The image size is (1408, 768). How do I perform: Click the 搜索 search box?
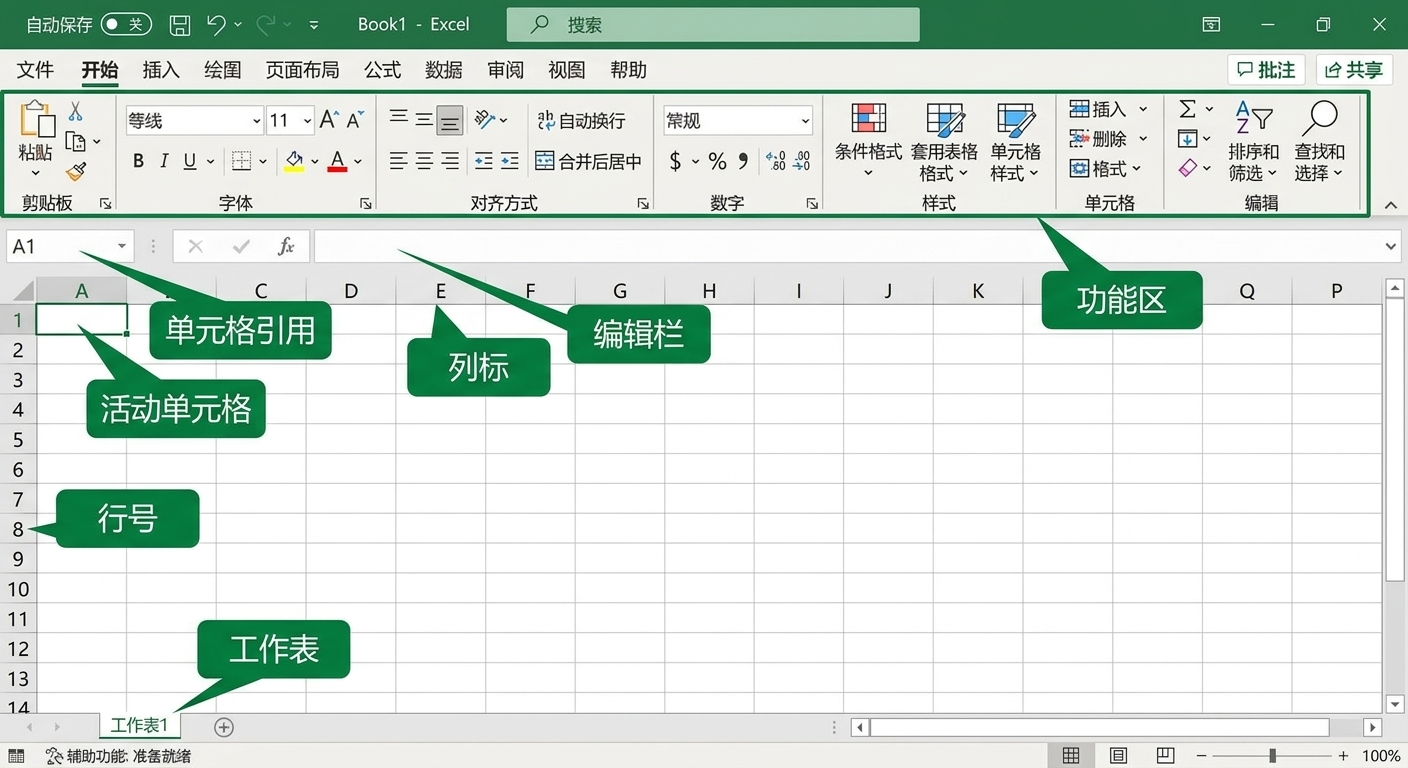coord(713,25)
